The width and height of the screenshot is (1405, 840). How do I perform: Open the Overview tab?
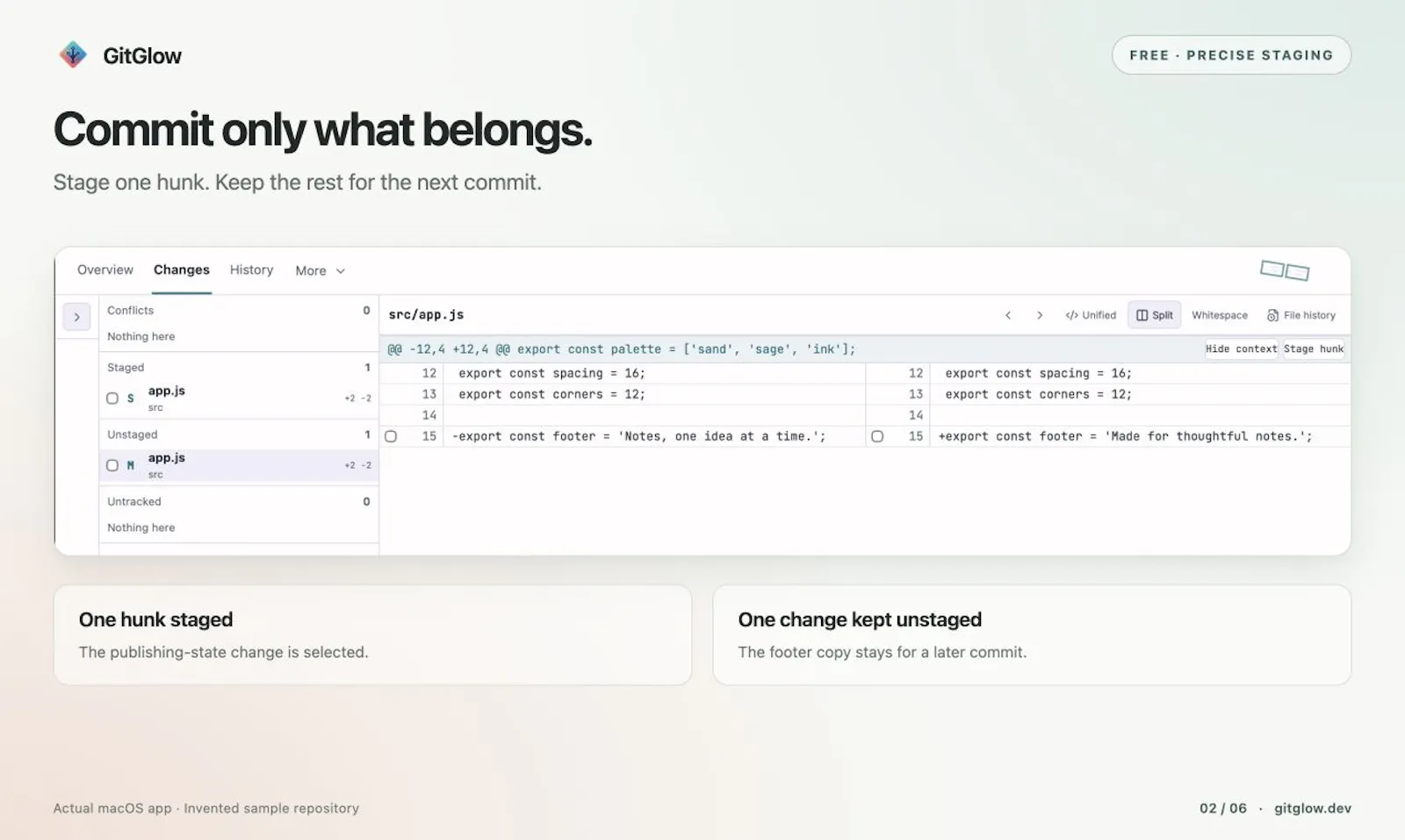(x=105, y=269)
